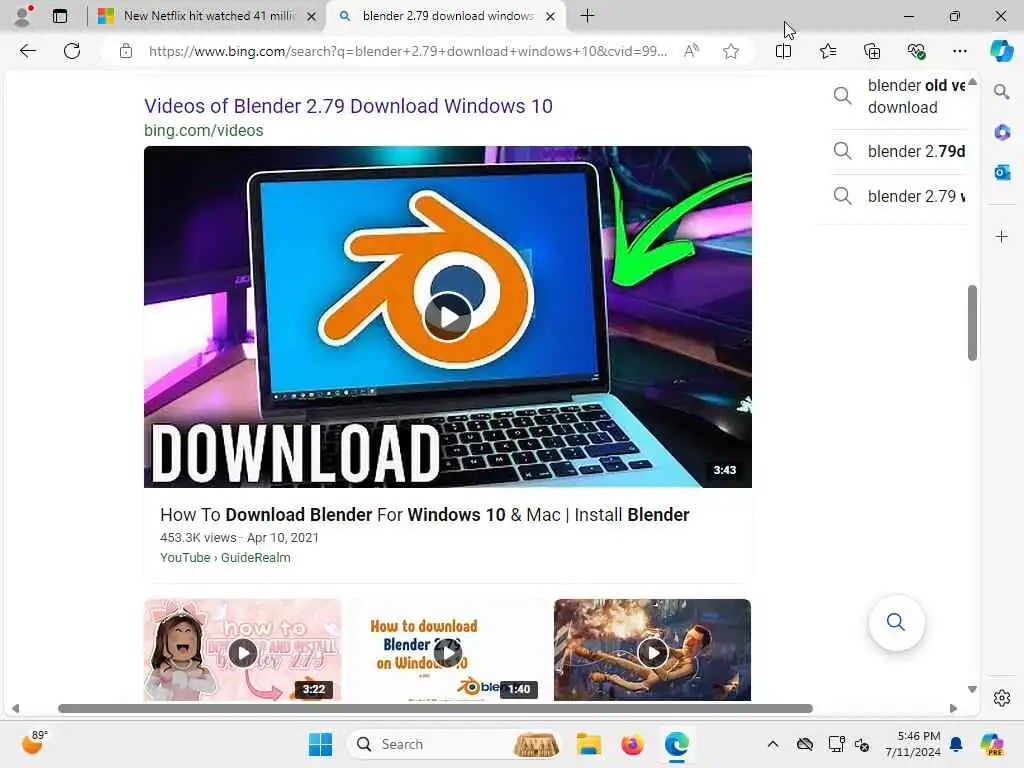The height and width of the screenshot is (768, 1024).
Task: Follow the bing.com/videos link
Action: [204, 131]
